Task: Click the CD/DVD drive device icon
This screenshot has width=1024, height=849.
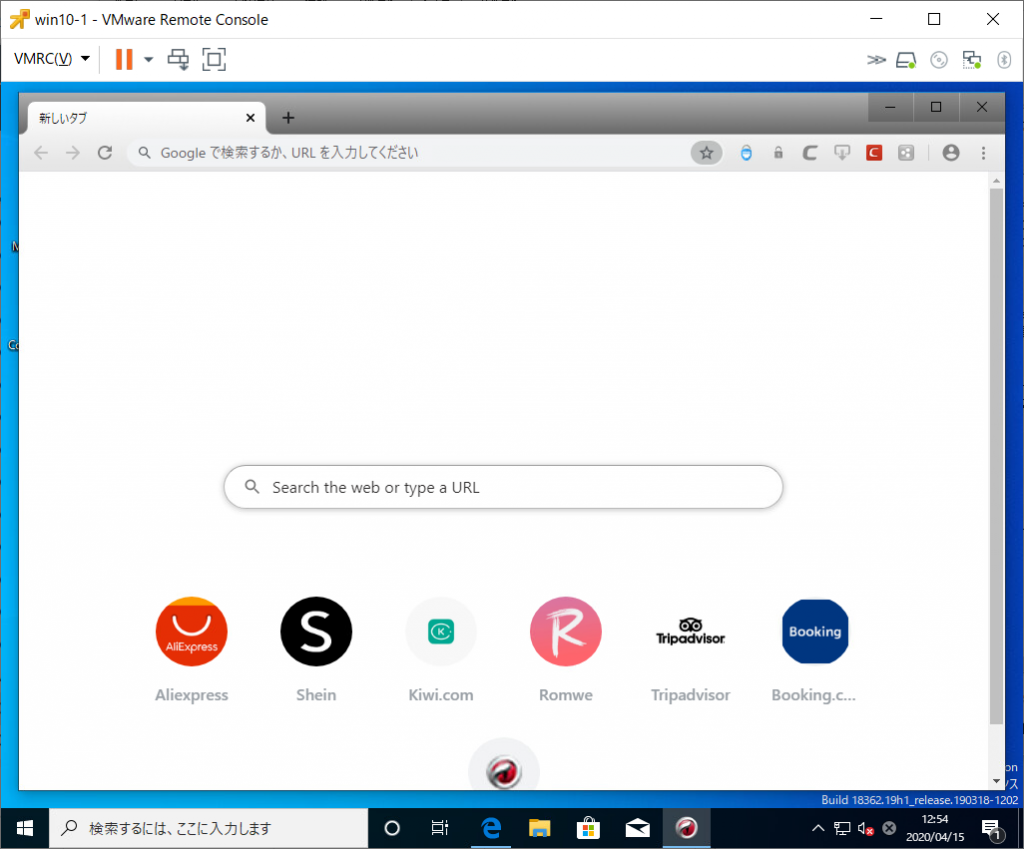Action: coord(938,60)
